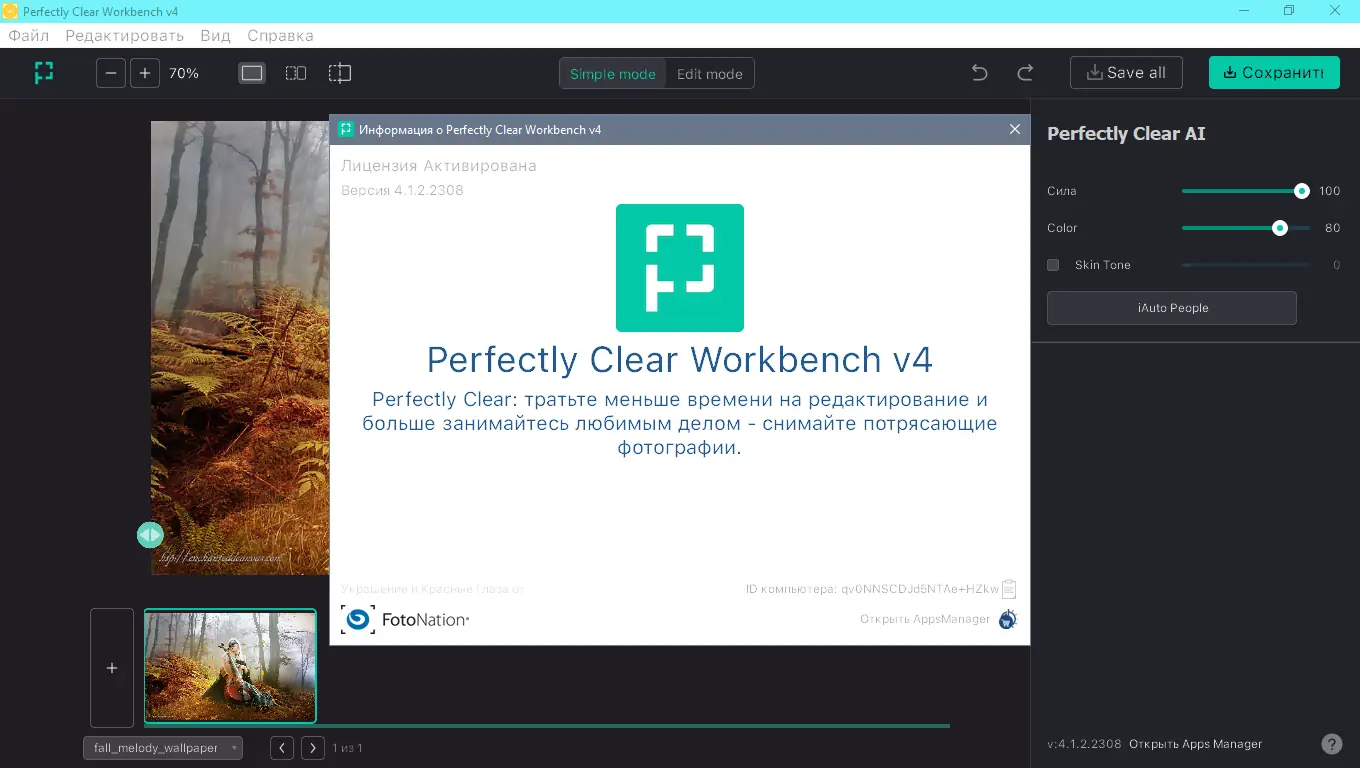Open the Редактировать menu
Image resolution: width=1360 pixels, height=768 pixels.
(x=125, y=35)
